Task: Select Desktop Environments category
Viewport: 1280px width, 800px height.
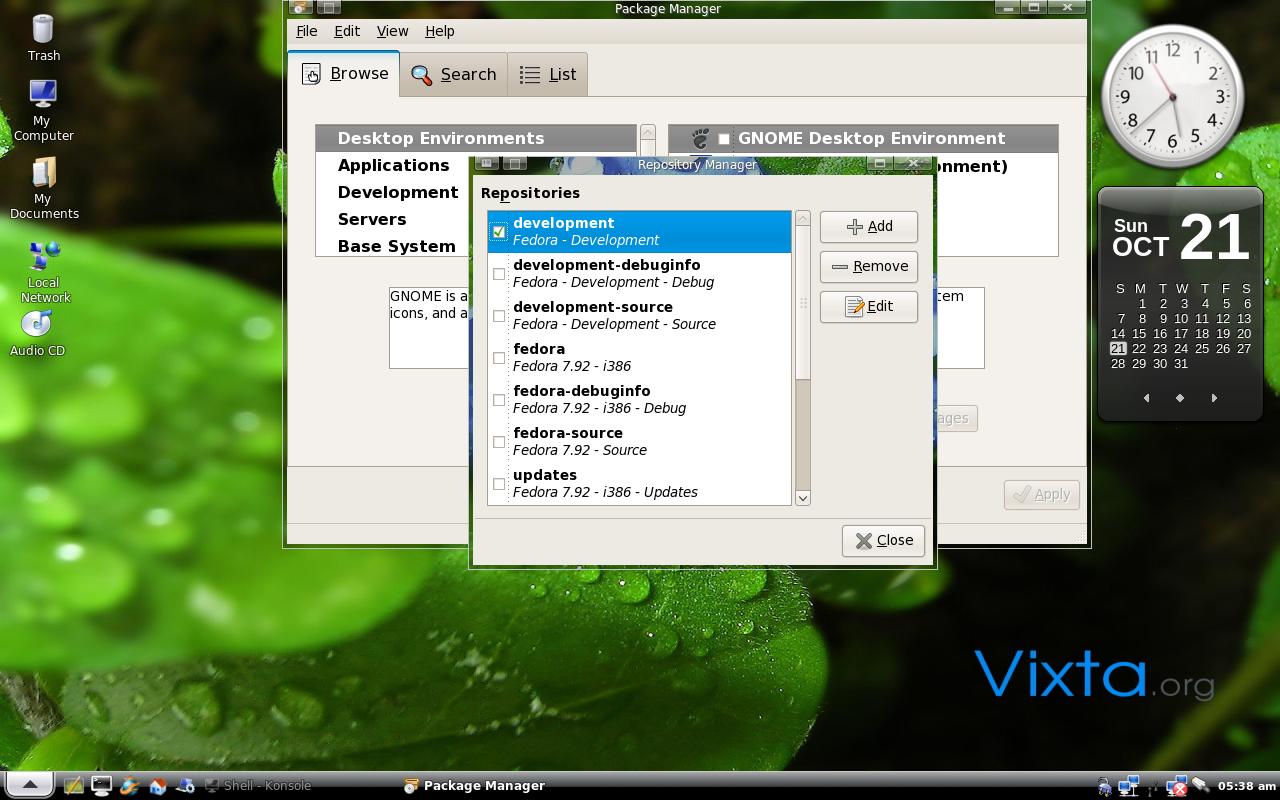Action: (476, 138)
